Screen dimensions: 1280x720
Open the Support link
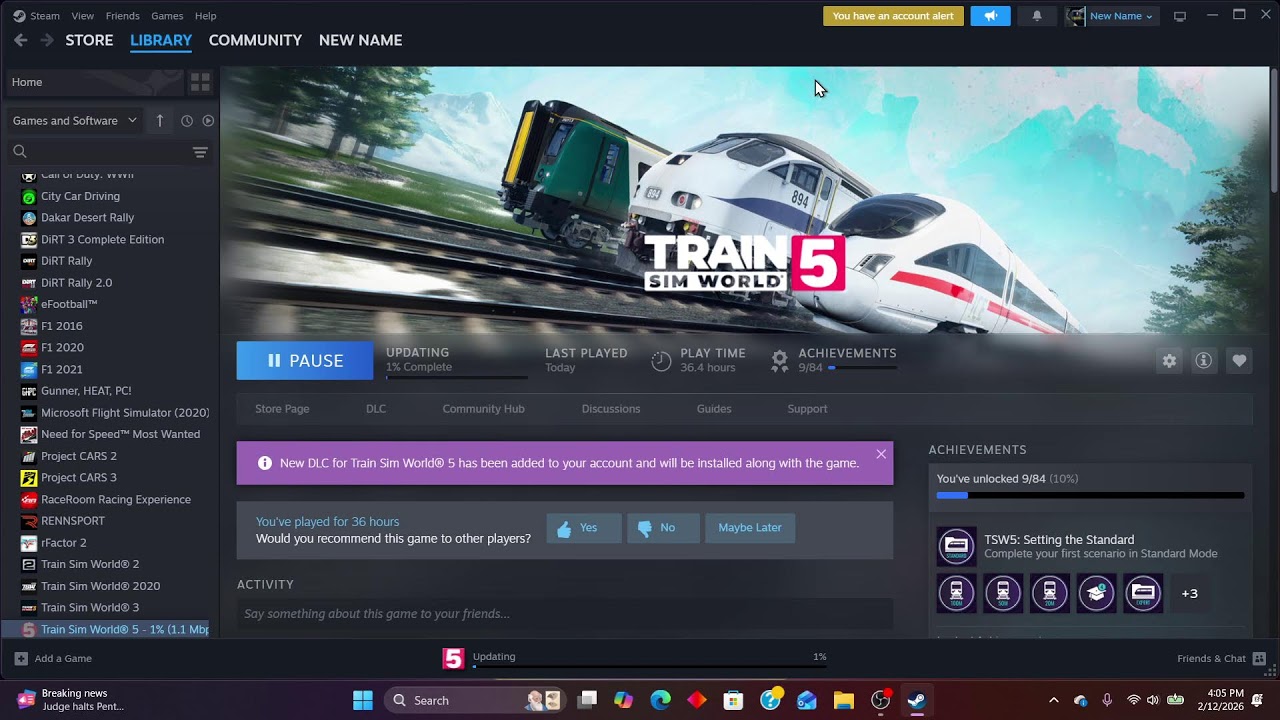807,409
